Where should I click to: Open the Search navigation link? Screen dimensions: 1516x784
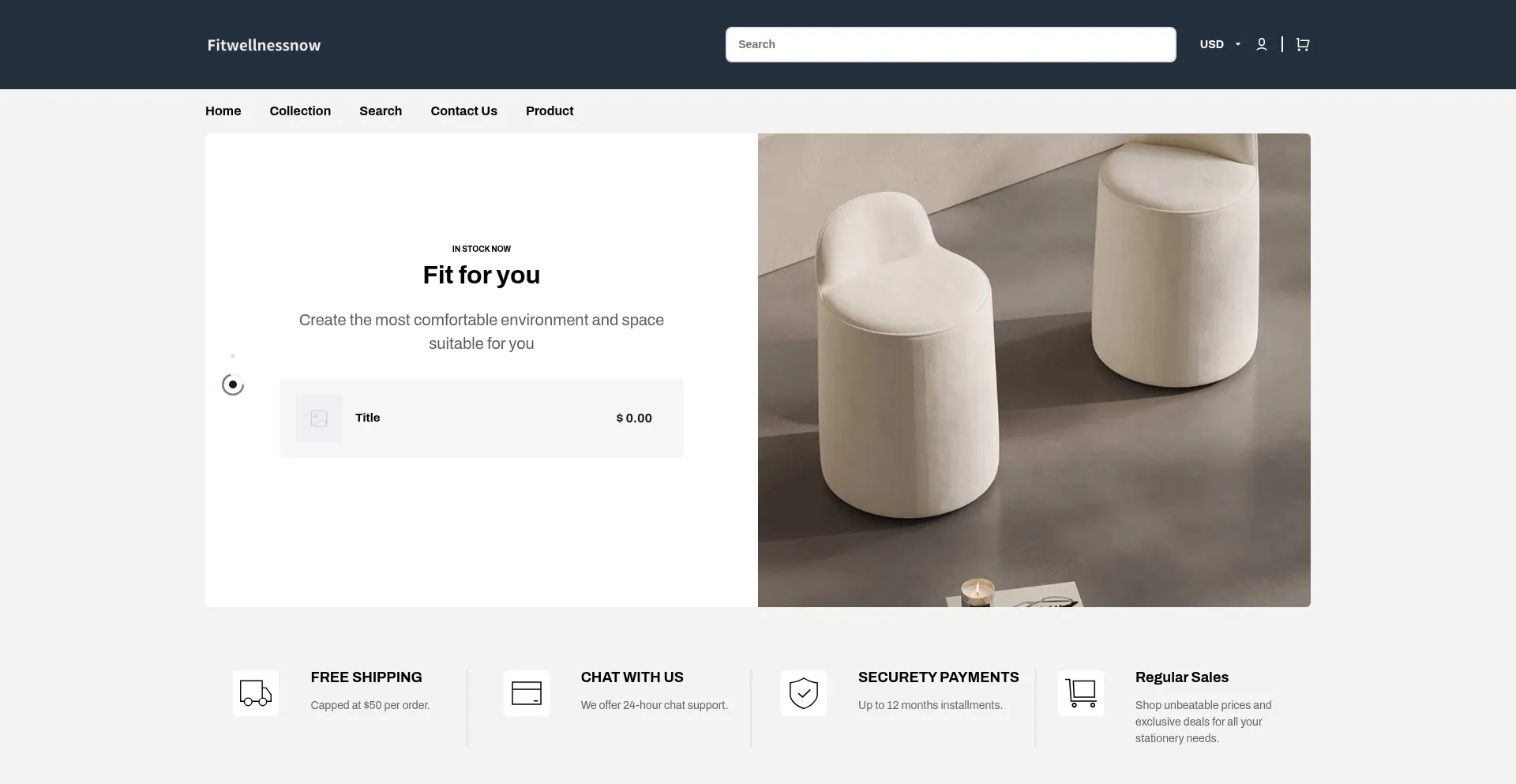381,111
